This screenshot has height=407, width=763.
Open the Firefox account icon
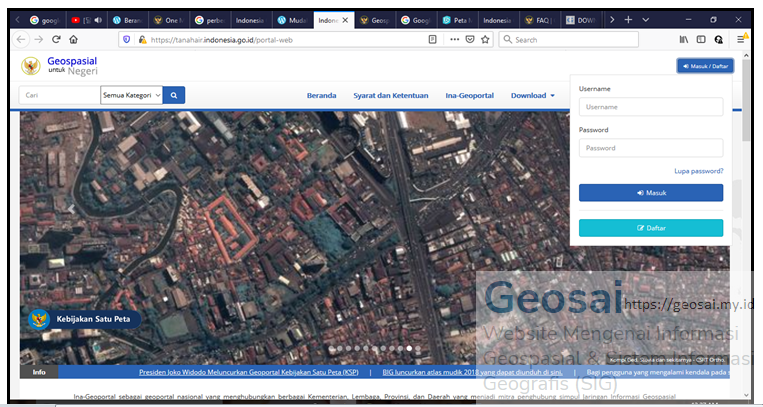(719, 39)
